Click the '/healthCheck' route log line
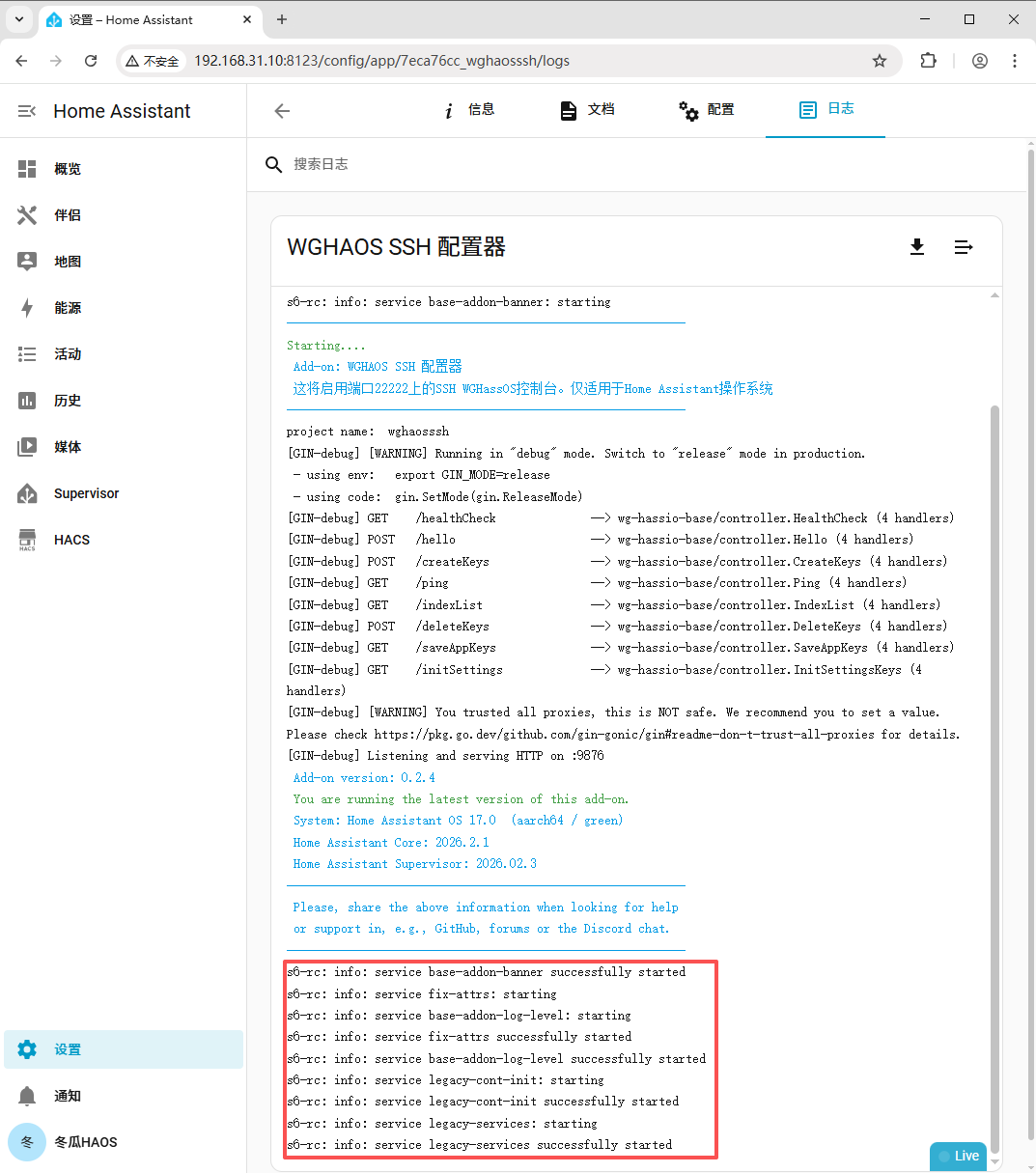The image size is (1036, 1173). coord(620,518)
